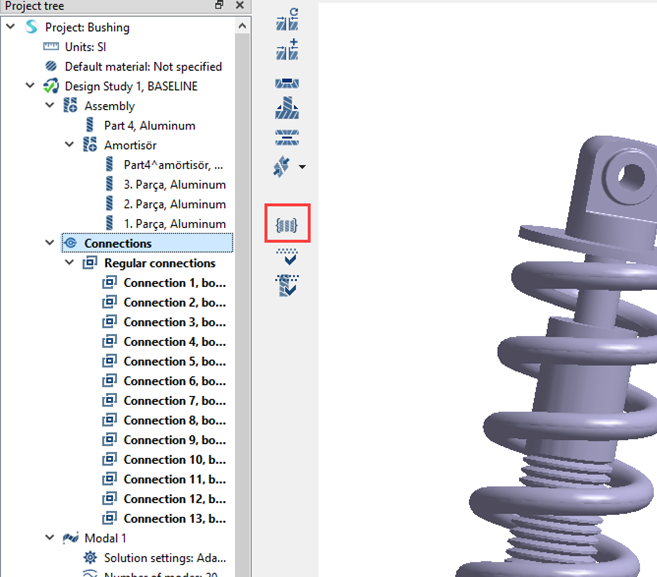Click the bottom-most checkmark toolbar icon
The height and width of the screenshot is (577, 657).
(287, 286)
